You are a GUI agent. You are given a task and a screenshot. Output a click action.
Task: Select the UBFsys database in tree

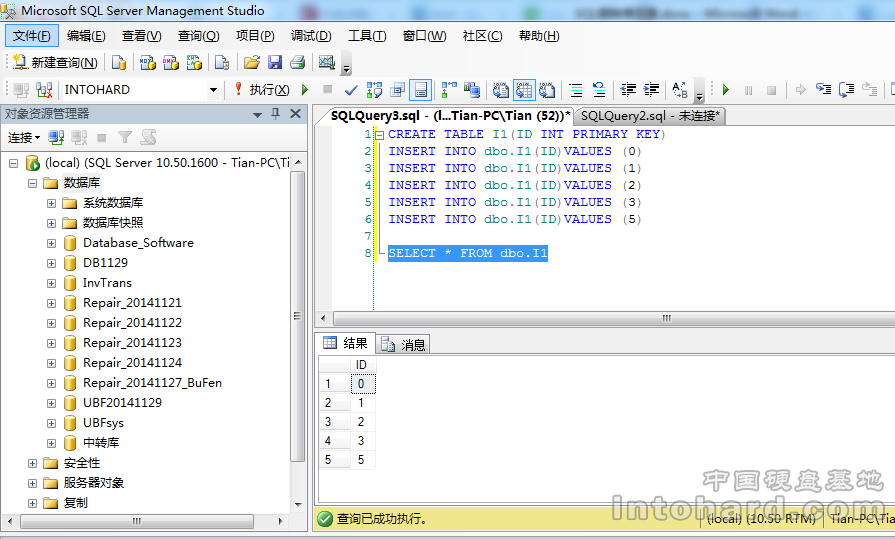(x=103, y=423)
